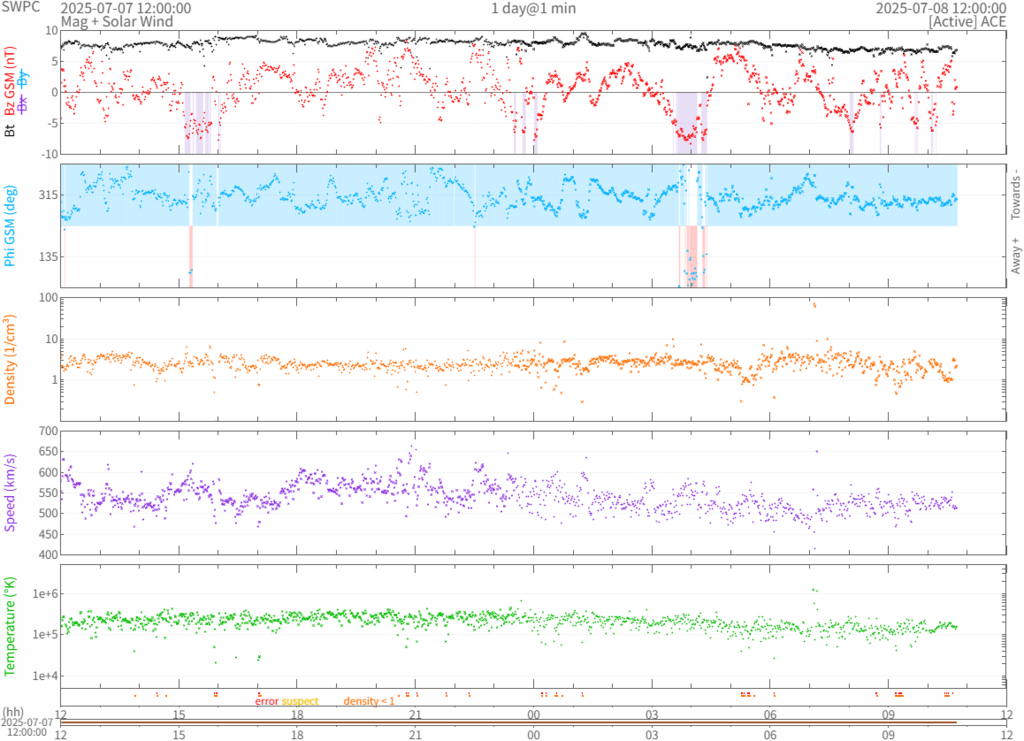
Task: Click the green Temperature axis label
Action: click(12, 625)
